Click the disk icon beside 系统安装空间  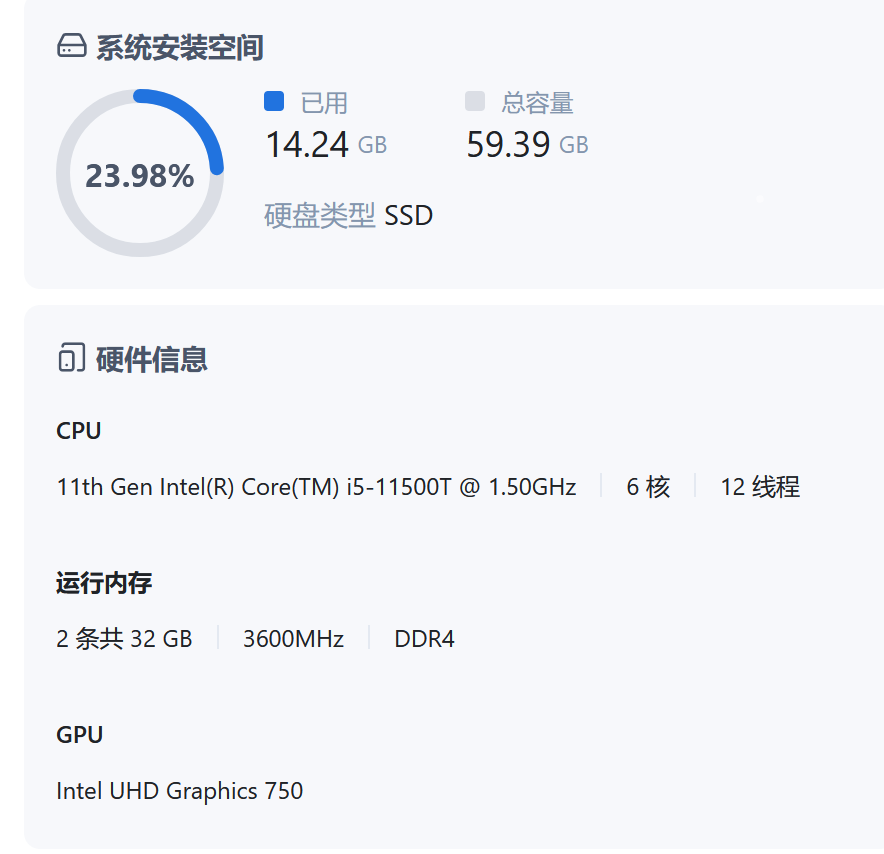pos(72,47)
